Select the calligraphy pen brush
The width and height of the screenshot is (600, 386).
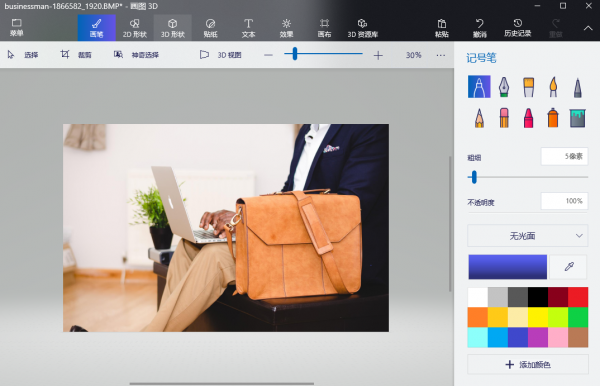coord(504,87)
